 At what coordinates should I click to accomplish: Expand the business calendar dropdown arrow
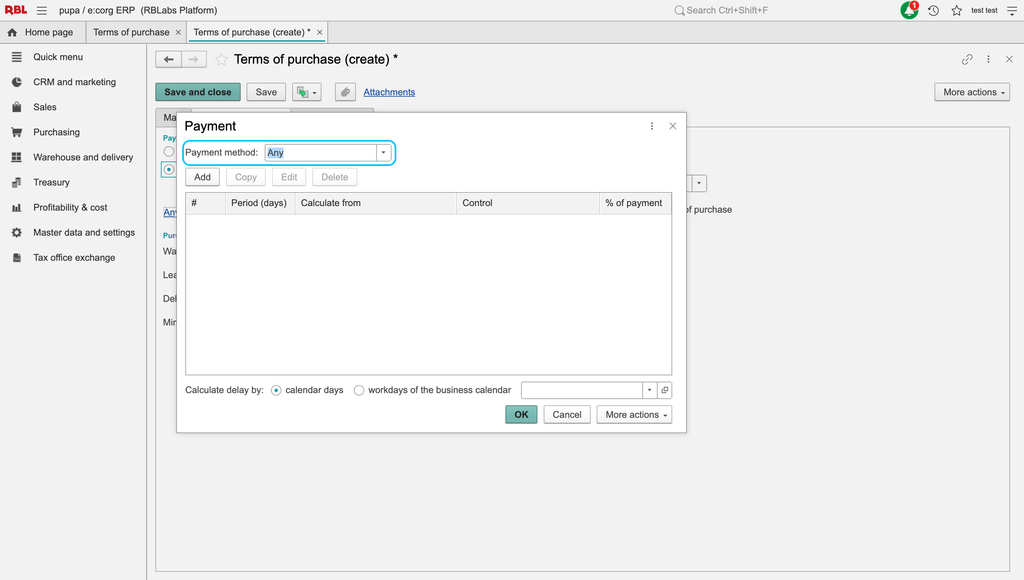coord(649,390)
